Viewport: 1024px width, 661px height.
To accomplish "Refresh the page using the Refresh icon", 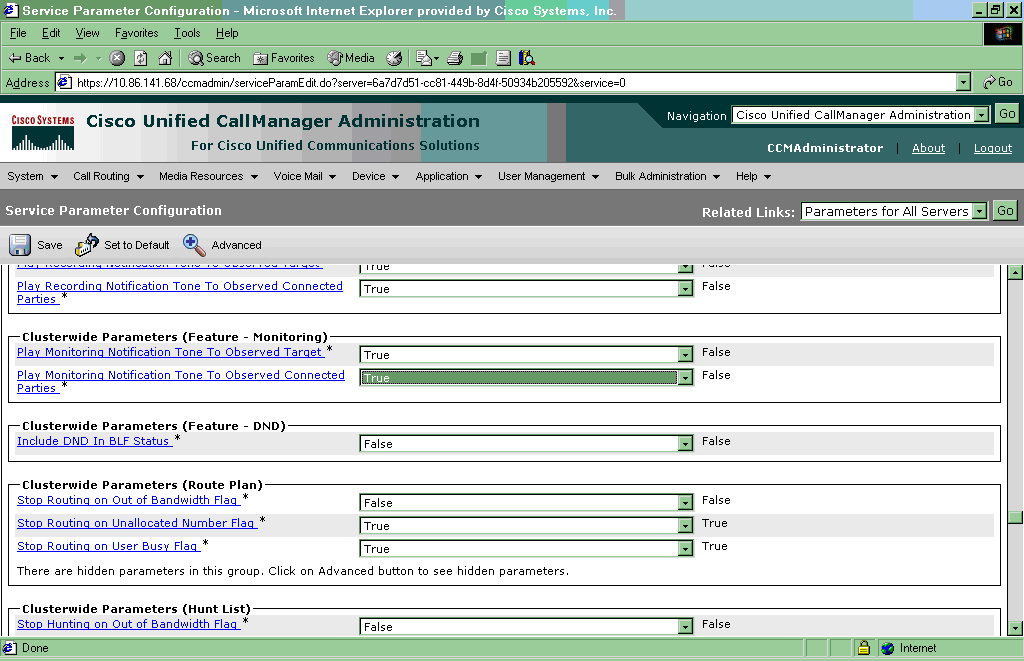I will 140,58.
